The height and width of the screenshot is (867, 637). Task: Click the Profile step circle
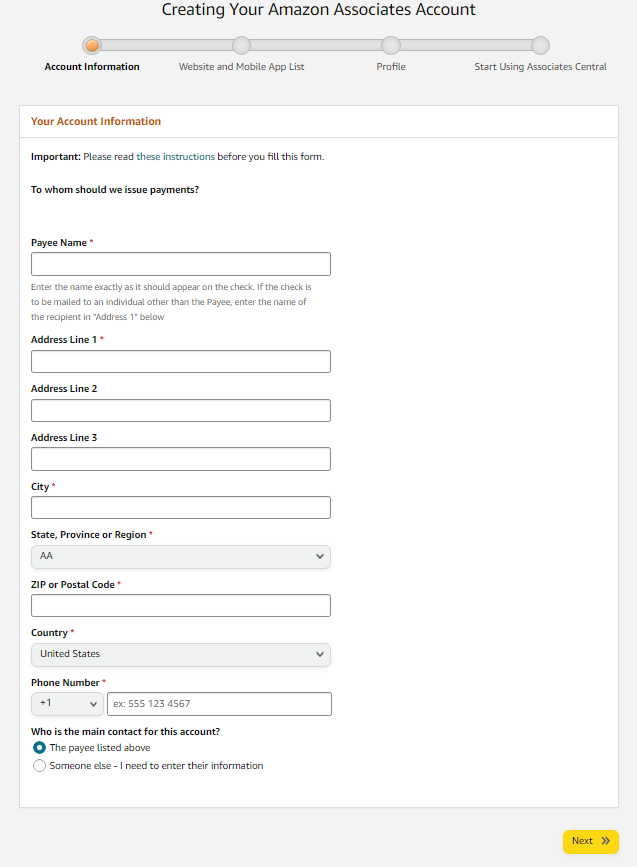(390, 45)
